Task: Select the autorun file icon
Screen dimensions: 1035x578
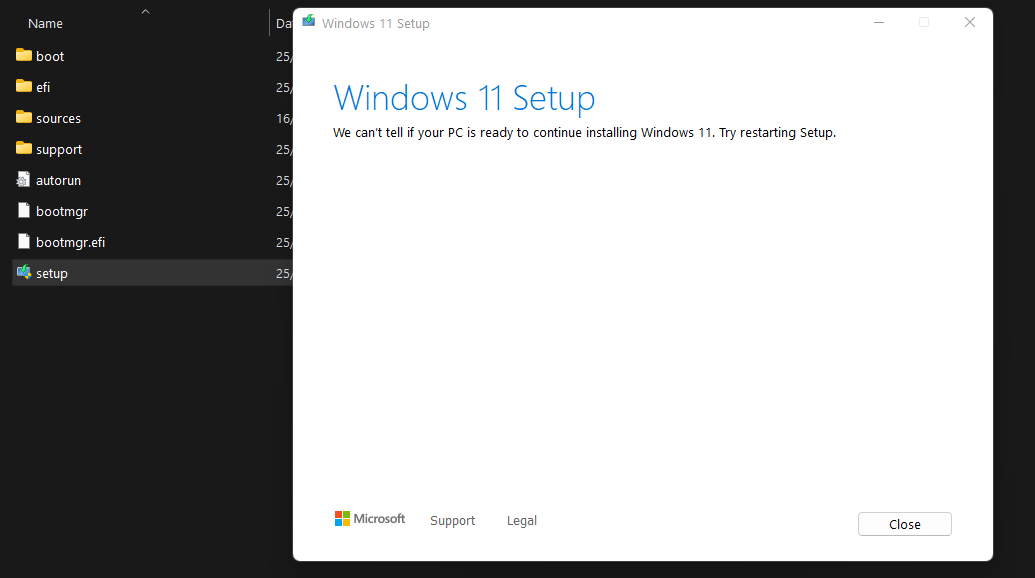Action: pos(24,179)
